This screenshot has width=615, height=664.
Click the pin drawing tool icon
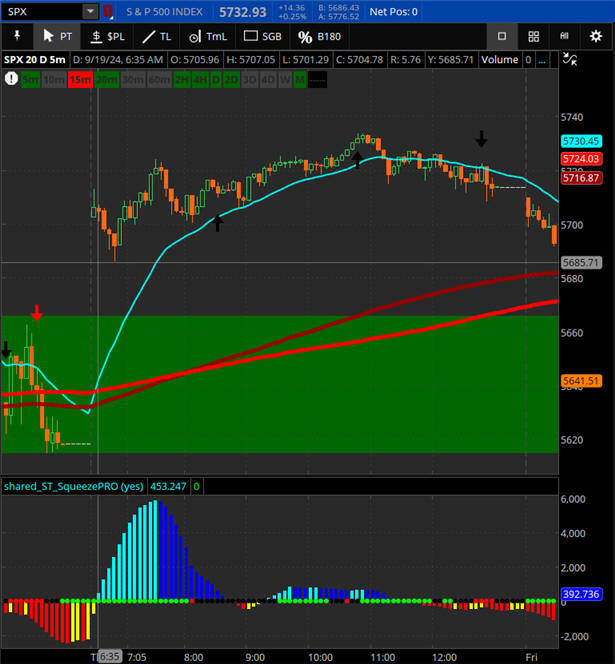[x=17, y=36]
